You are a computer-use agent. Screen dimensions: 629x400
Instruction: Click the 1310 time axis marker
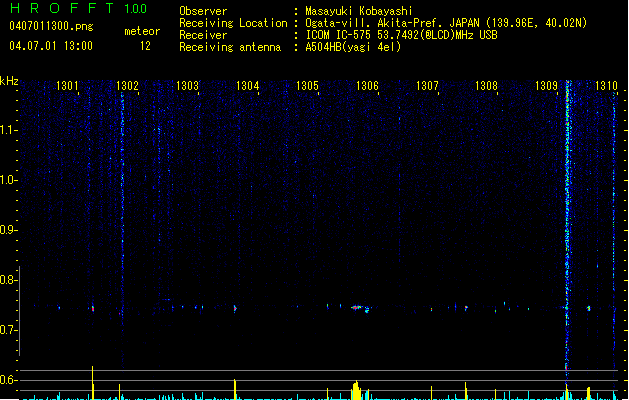pos(606,86)
